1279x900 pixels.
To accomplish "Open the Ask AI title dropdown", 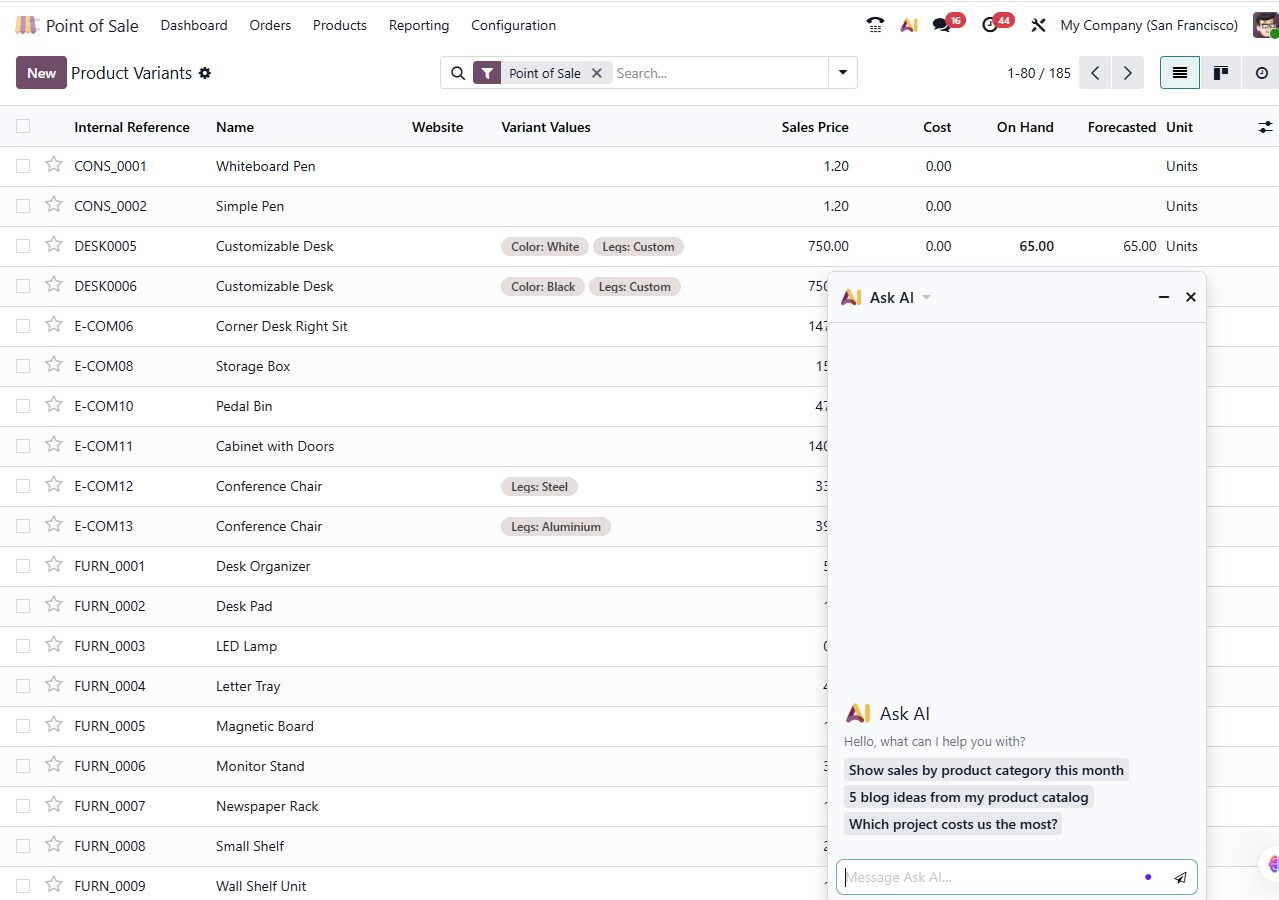I will (x=926, y=297).
